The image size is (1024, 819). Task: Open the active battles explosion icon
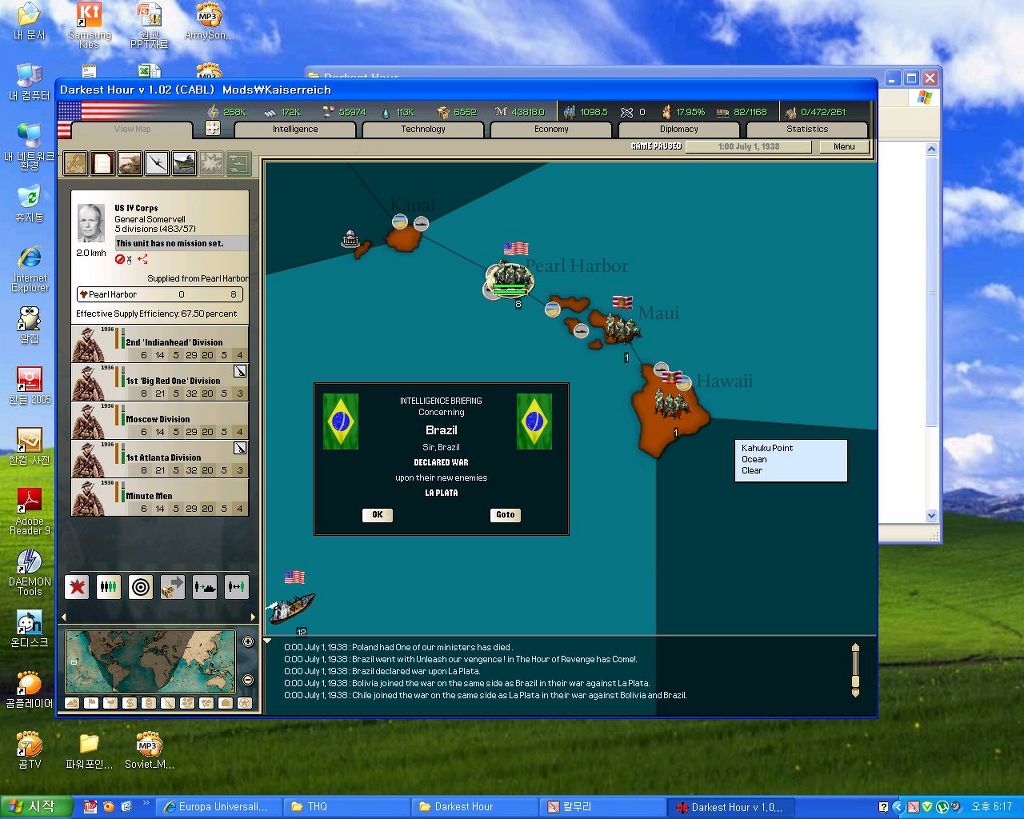pos(211,163)
